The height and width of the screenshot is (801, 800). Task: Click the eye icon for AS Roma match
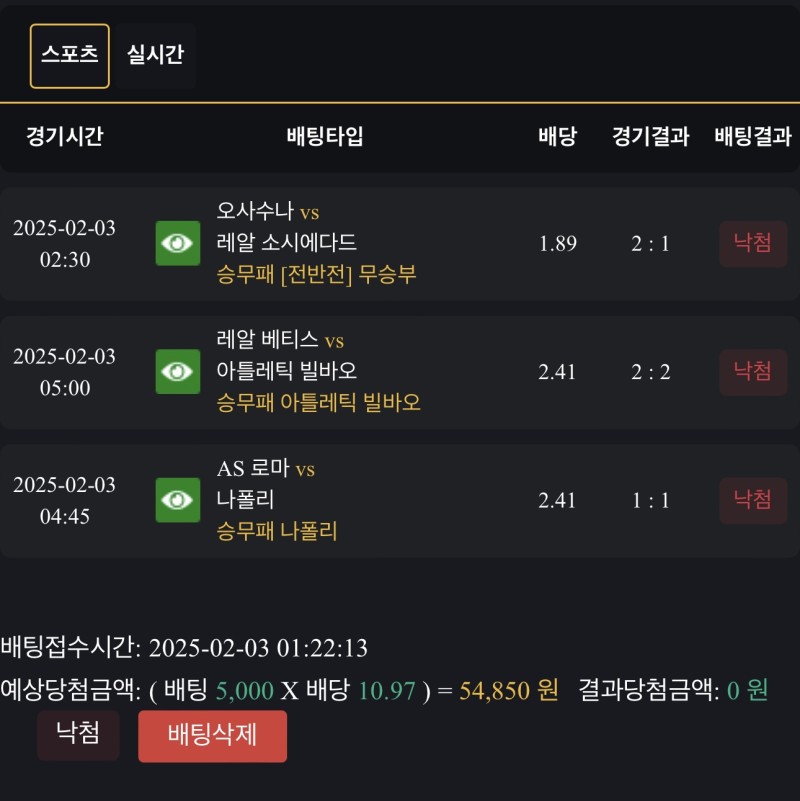tap(178, 500)
